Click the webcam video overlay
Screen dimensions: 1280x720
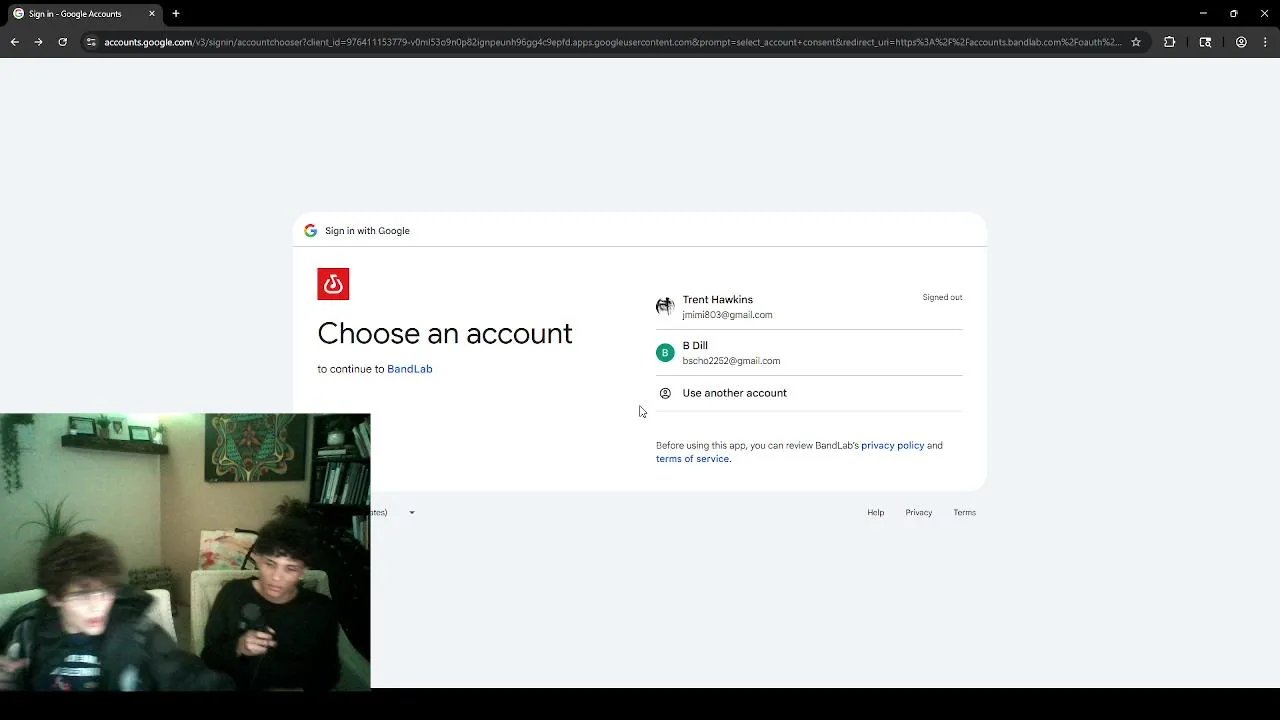185,551
